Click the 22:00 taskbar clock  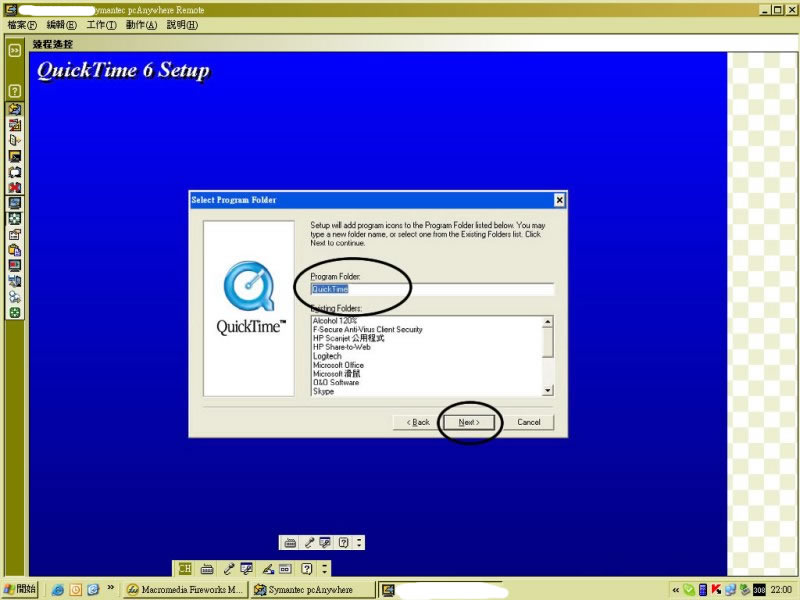[x=781, y=590]
